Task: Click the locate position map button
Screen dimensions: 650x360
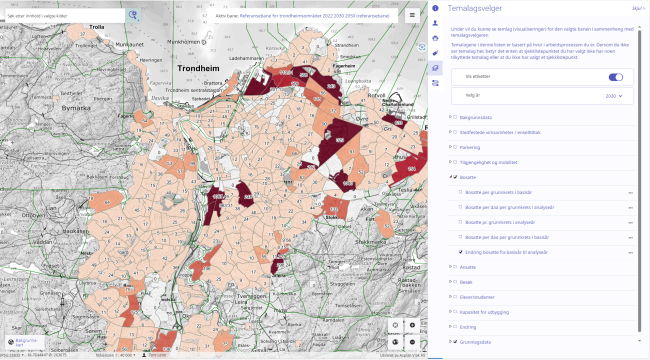Action: (395, 325)
